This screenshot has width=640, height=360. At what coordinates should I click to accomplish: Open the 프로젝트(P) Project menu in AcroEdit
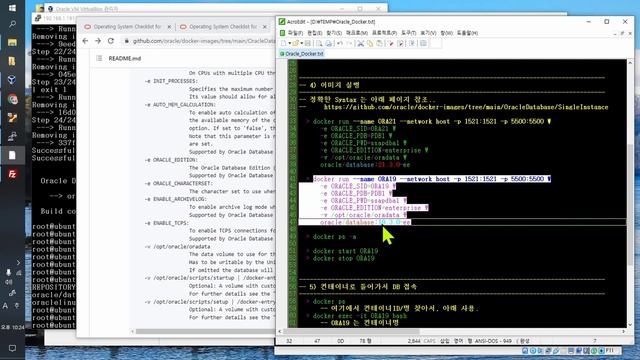click(x=384, y=33)
